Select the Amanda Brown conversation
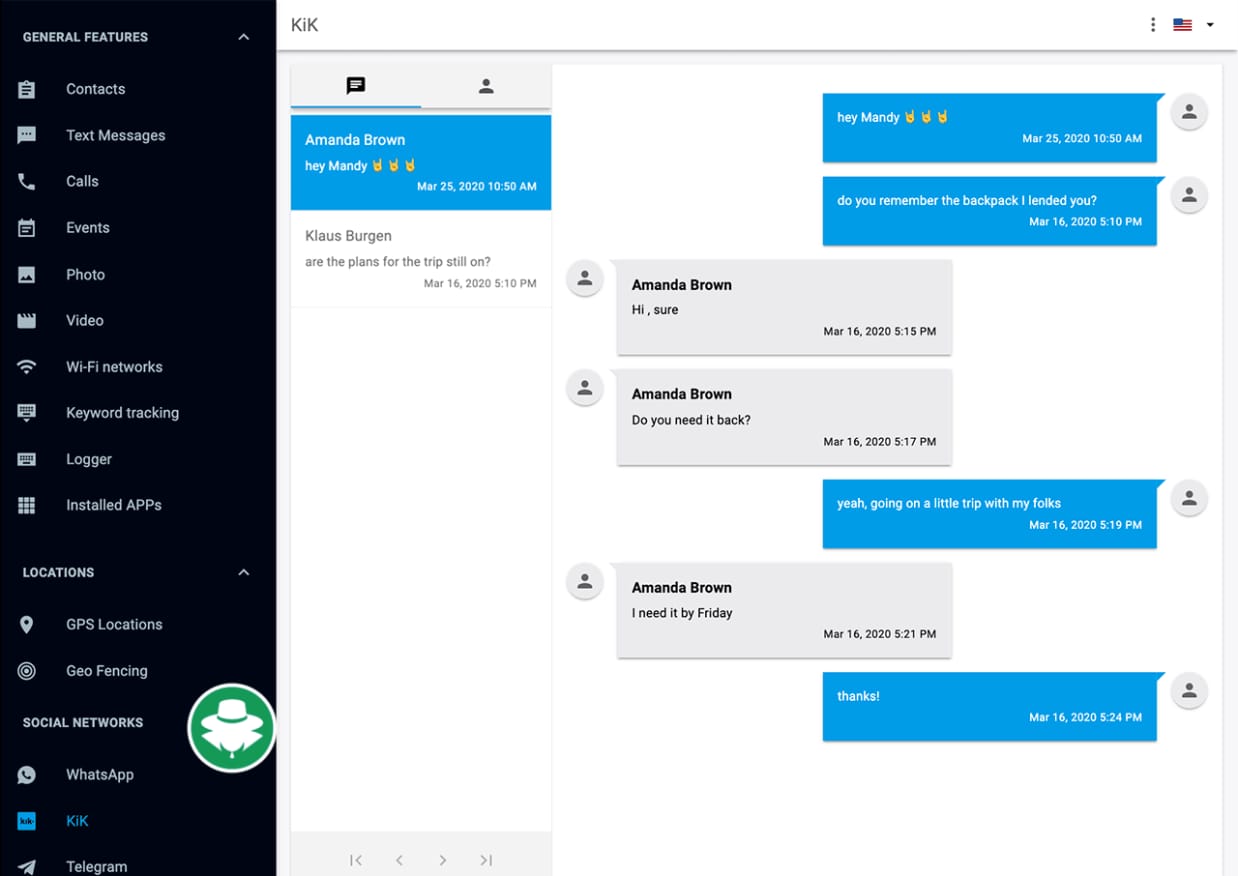Viewport: 1238px width, 876px height. click(x=420, y=162)
